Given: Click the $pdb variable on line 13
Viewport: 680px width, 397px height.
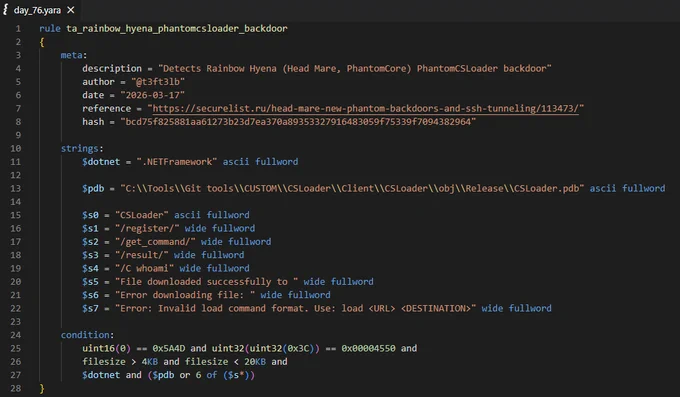Looking at the screenshot, I should pyautogui.click(x=93, y=188).
